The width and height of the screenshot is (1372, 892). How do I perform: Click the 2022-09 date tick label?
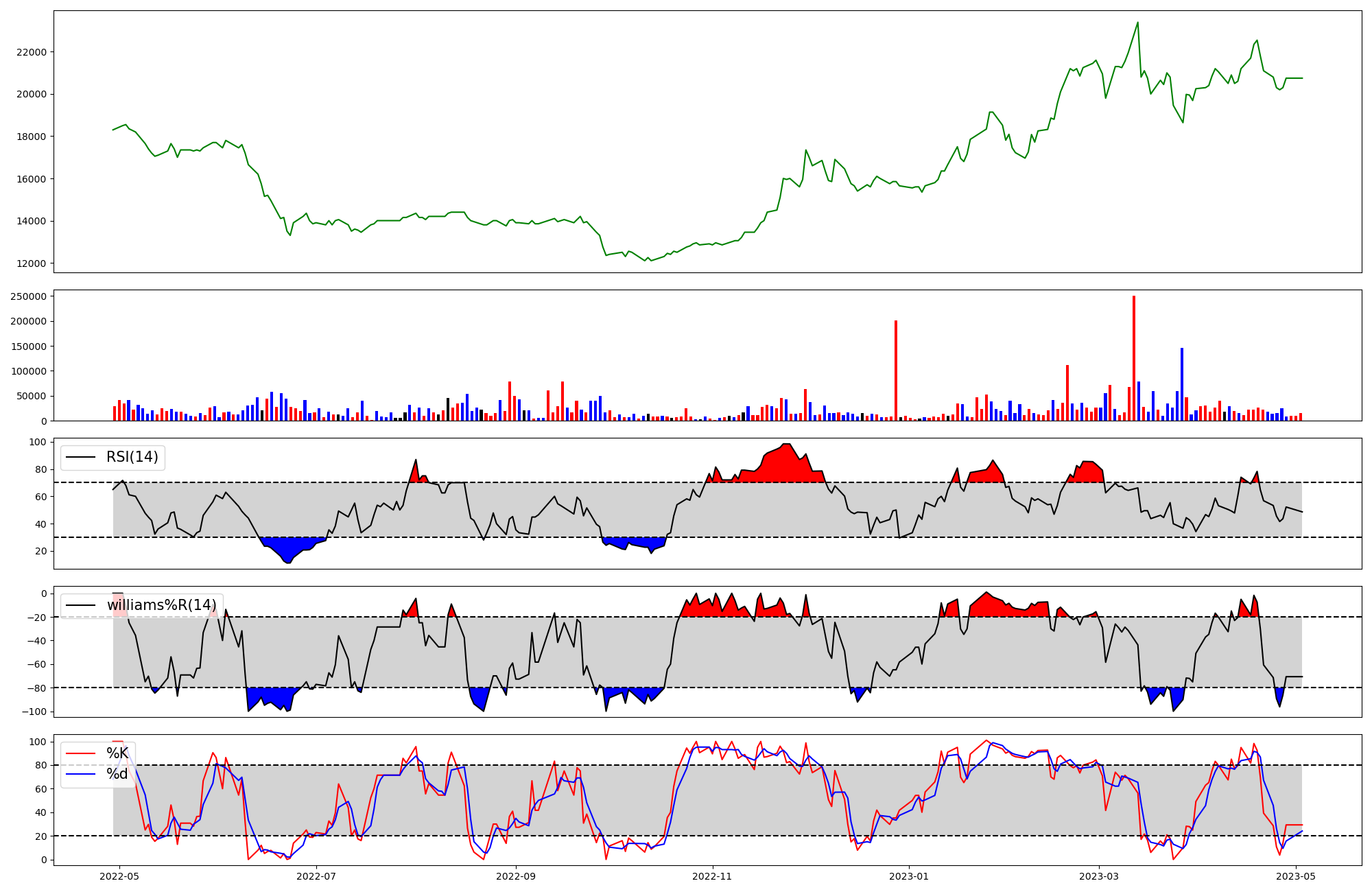pos(516,876)
